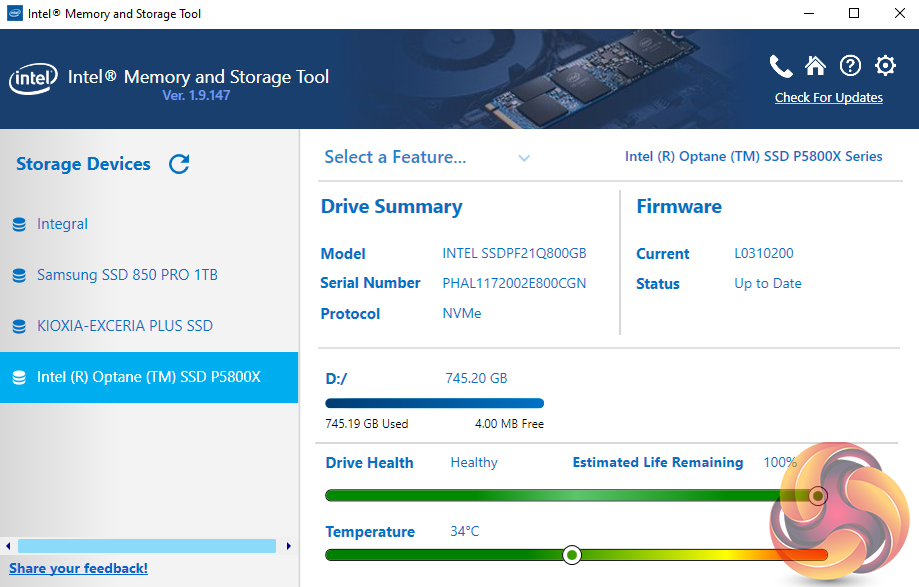Open the Share your feedback link
Screen dimensions: 919x587
click(78, 568)
